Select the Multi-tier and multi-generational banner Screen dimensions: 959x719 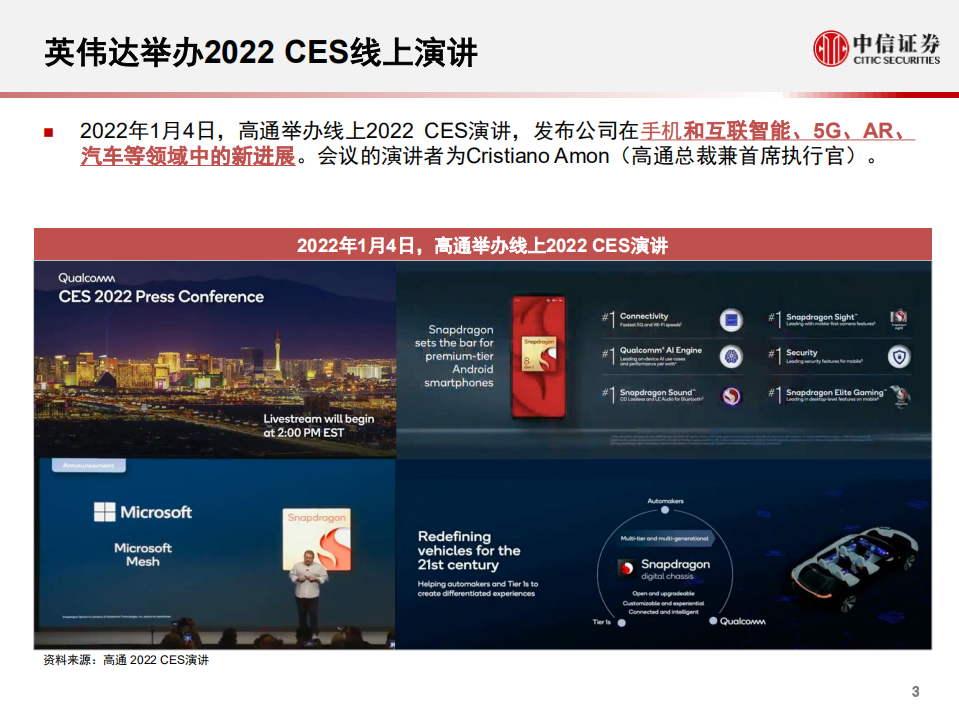pos(664,538)
